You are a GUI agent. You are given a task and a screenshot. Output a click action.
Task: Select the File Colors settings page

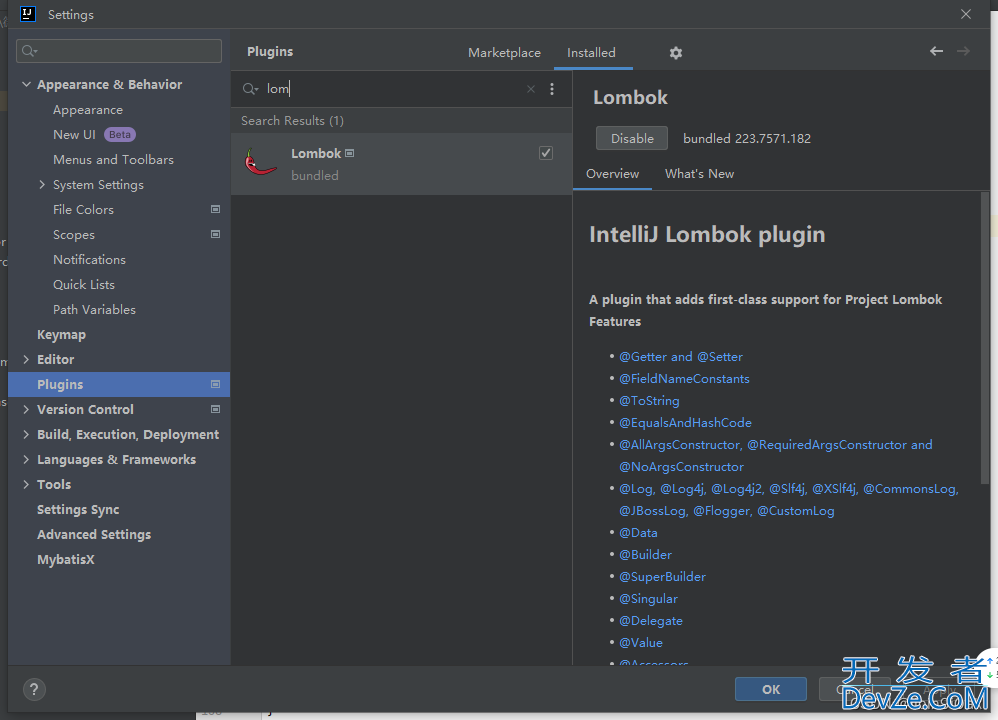(x=83, y=209)
